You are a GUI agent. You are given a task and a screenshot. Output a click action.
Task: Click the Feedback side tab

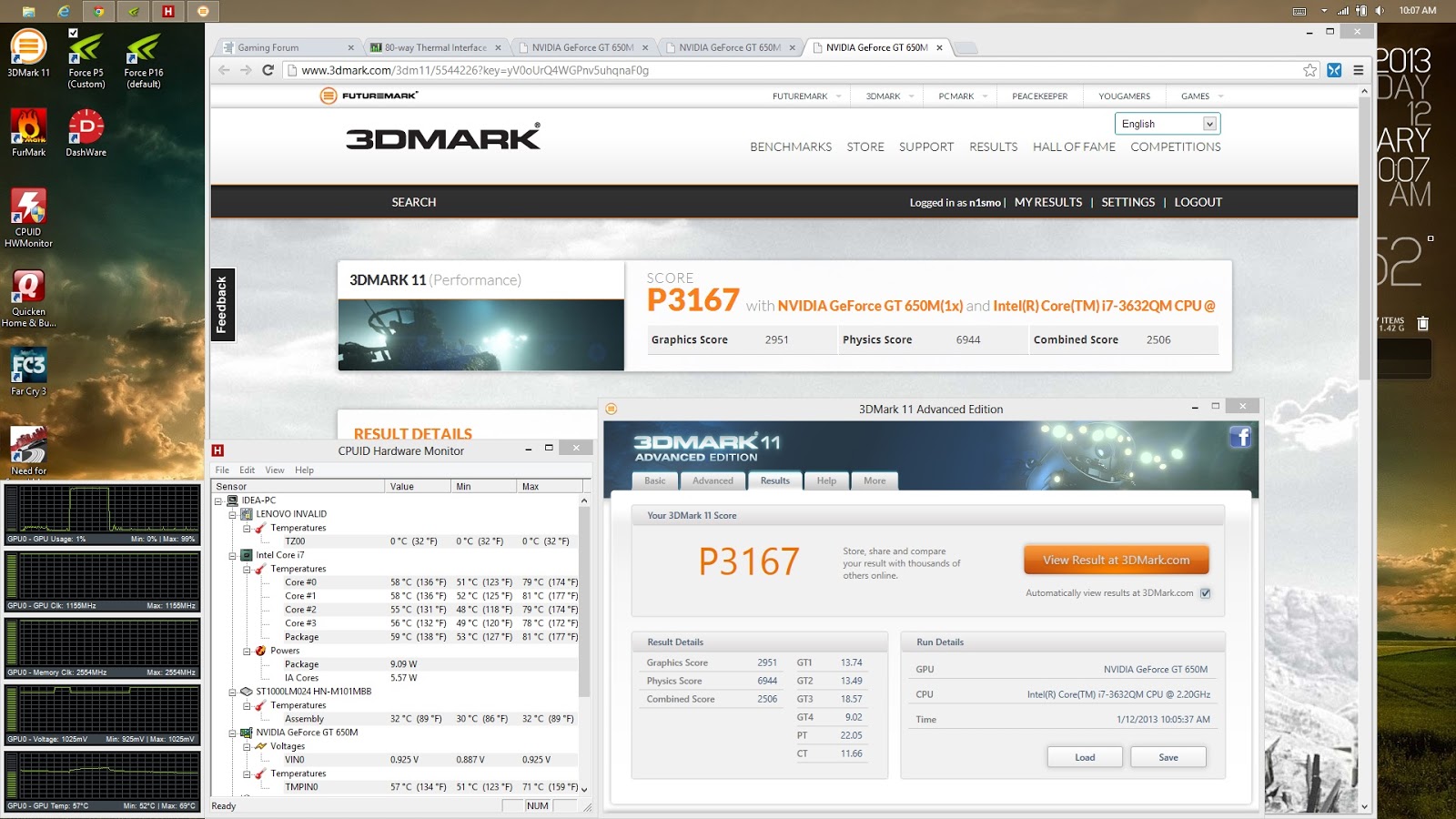[222, 305]
